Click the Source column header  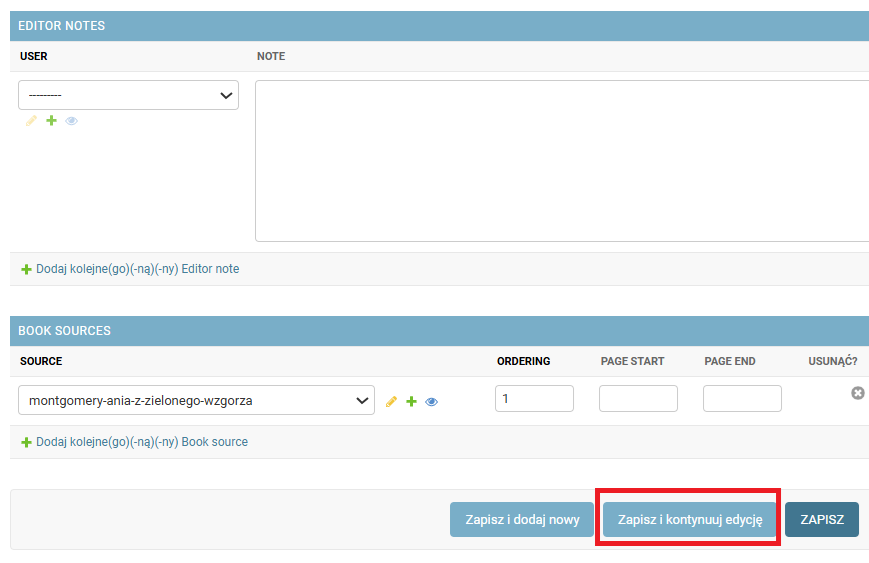click(41, 361)
